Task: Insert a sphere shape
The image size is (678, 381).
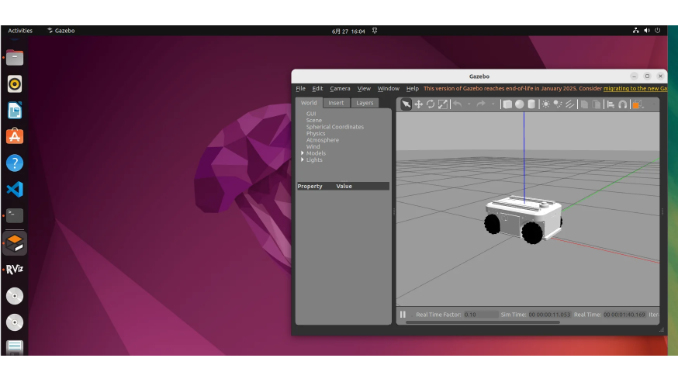Action: (x=519, y=104)
